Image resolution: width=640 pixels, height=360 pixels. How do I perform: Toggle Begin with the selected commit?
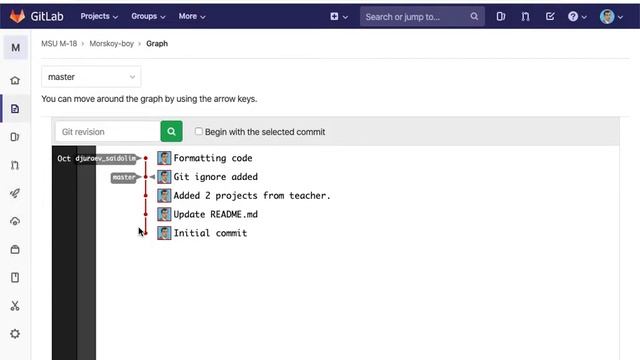pos(198,131)
